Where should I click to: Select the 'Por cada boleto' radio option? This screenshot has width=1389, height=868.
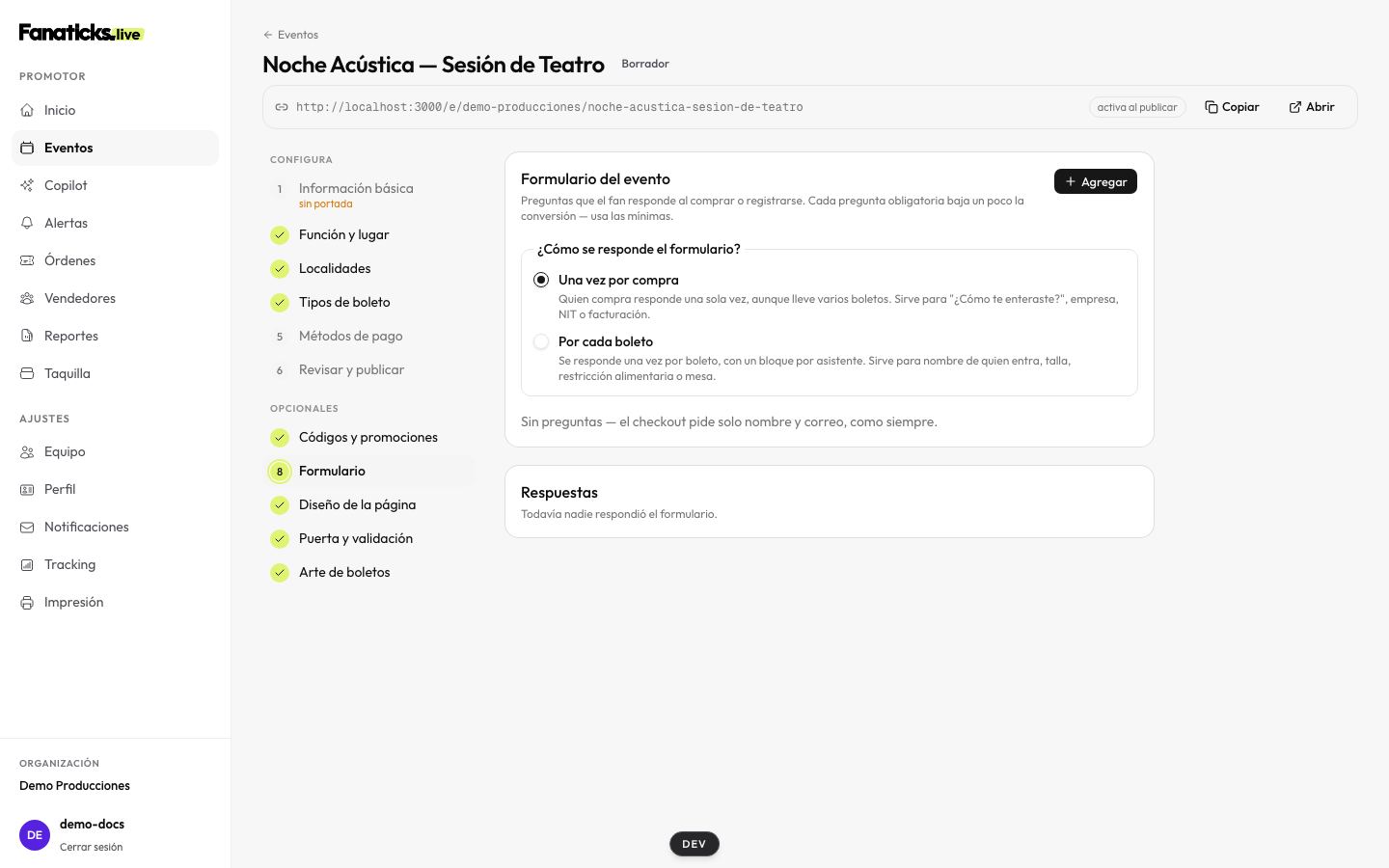point(541,341)
